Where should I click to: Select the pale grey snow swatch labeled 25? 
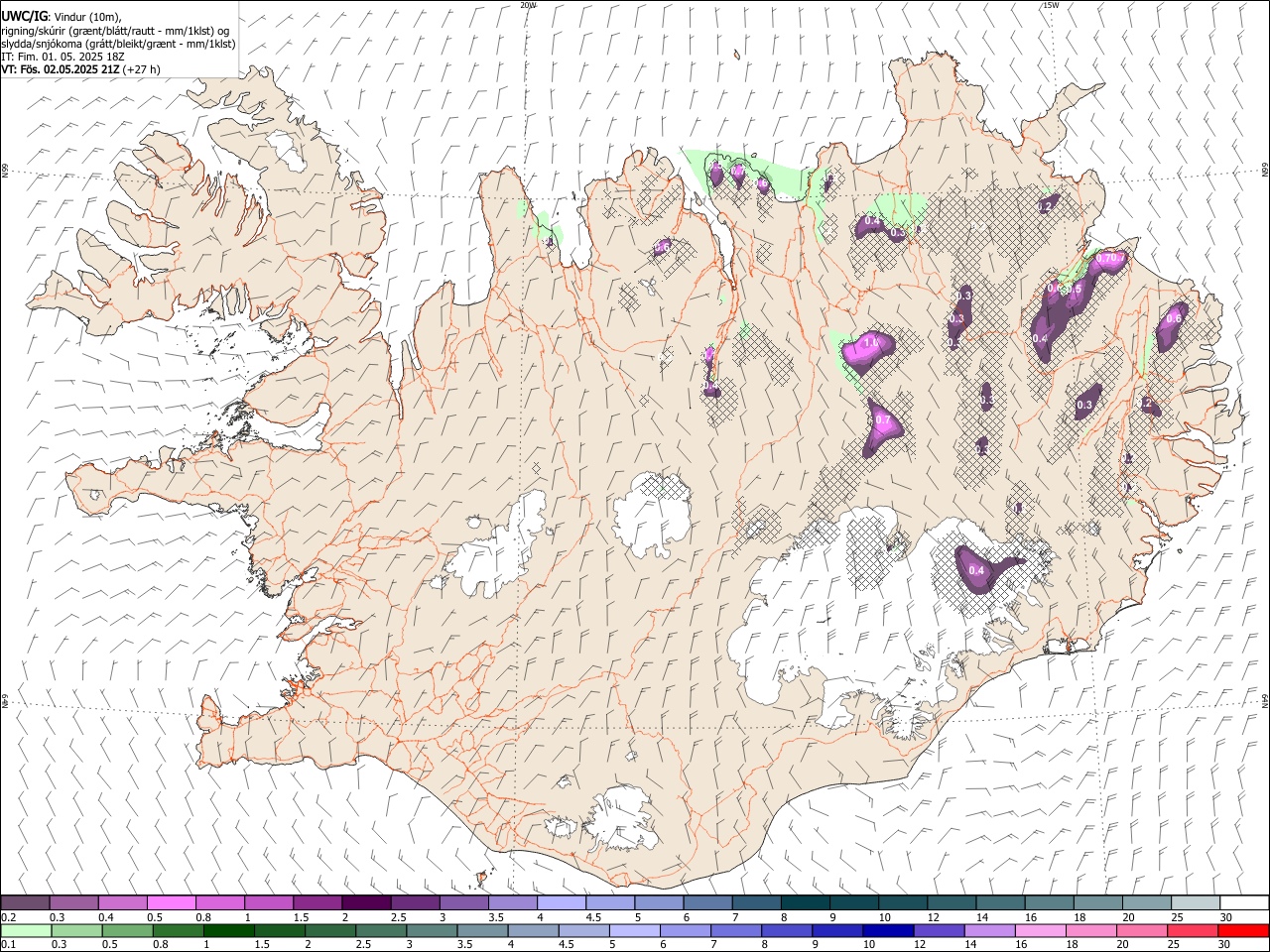1196,903
